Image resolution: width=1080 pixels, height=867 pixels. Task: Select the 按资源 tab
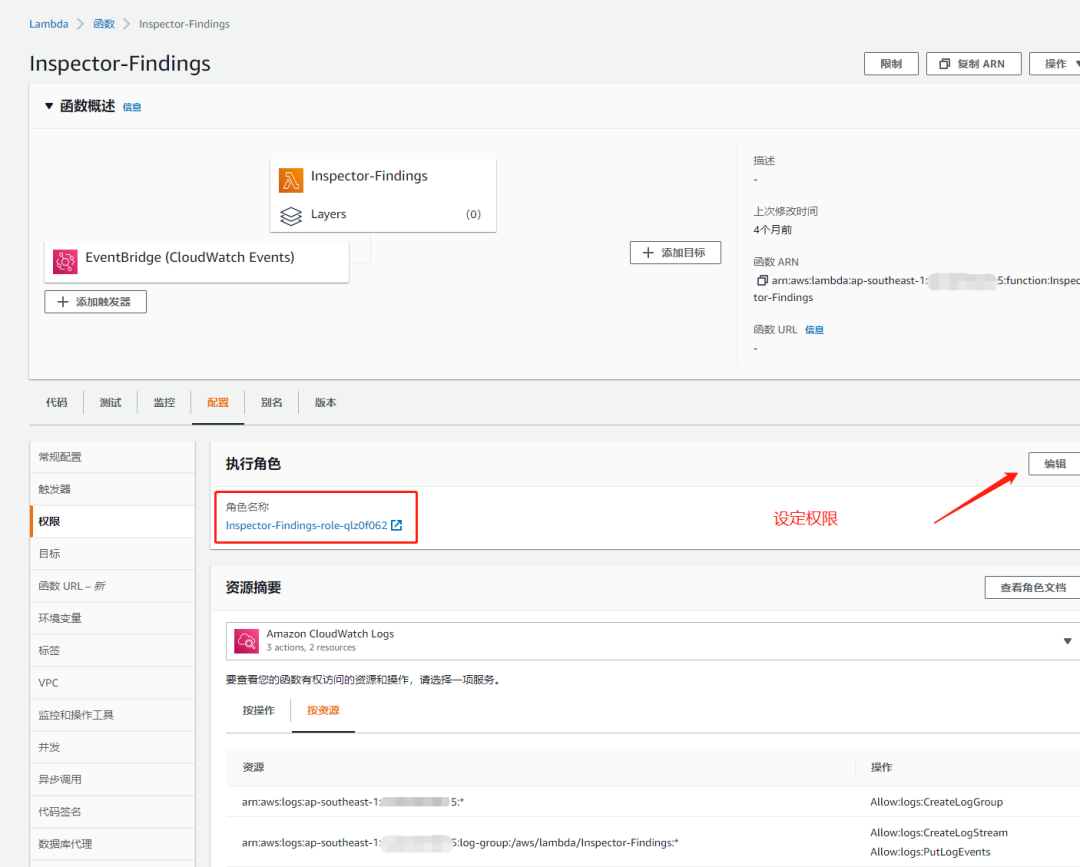point(323,711)
